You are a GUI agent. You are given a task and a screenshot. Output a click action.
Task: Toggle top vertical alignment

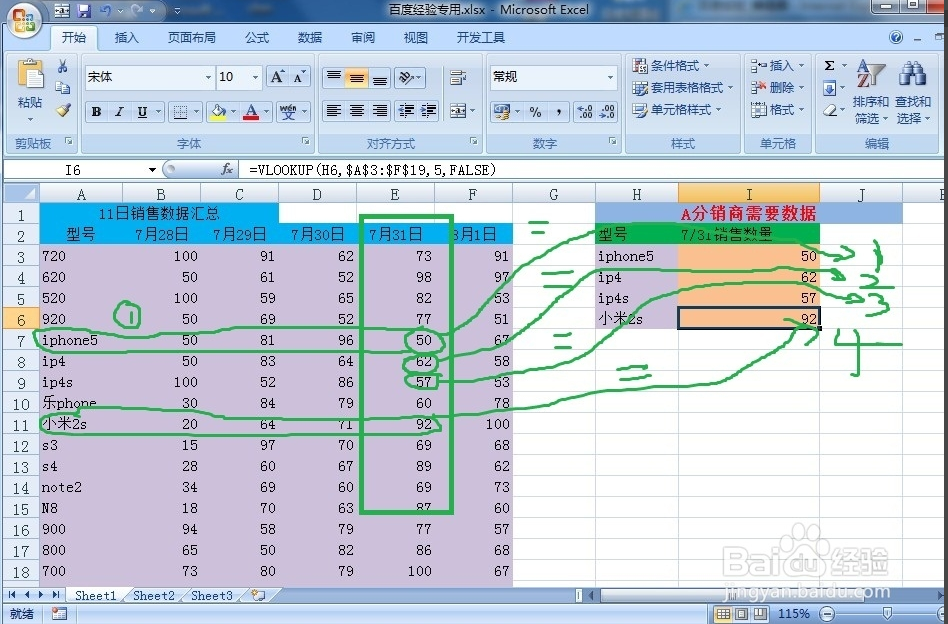tap(334, 77)
